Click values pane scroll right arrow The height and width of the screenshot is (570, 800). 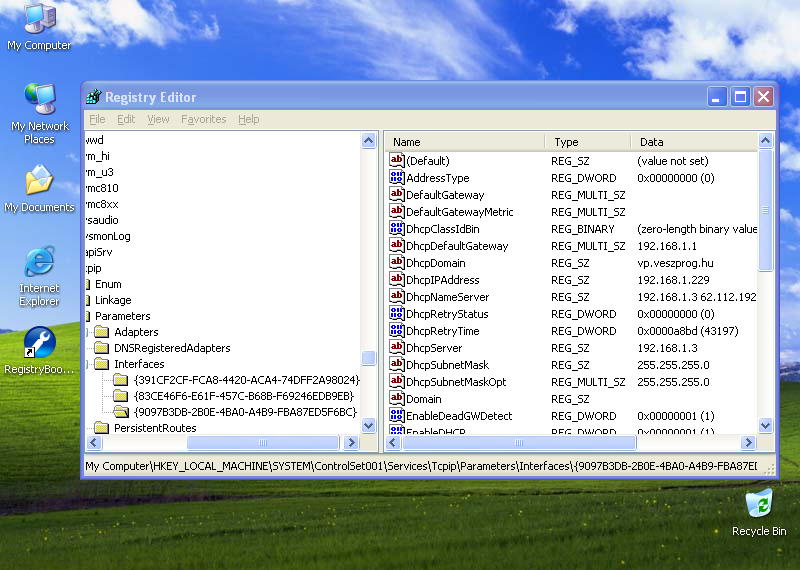[x=748, y=442]
